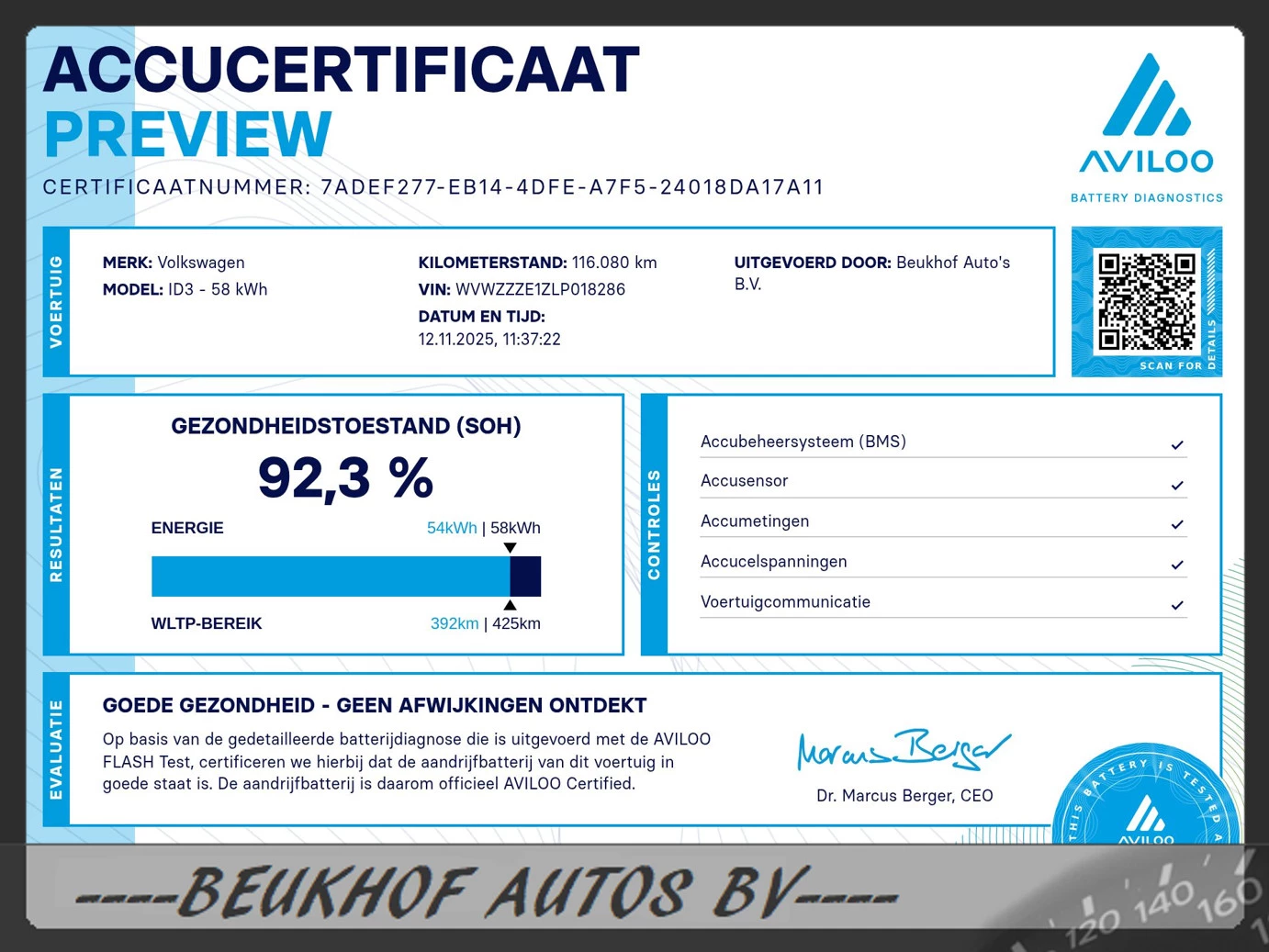Toggle the Accusensor control entry
This screenshot has width=1269, height=952.
click(x=744, y=480)
